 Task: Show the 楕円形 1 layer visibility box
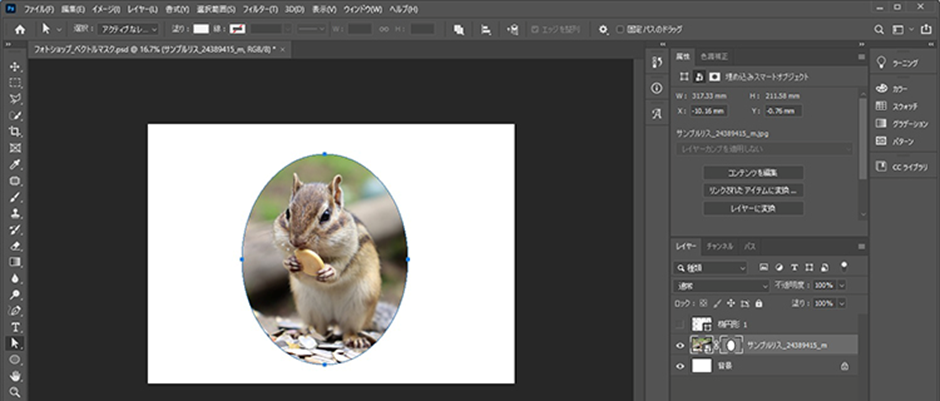(679, 324)
